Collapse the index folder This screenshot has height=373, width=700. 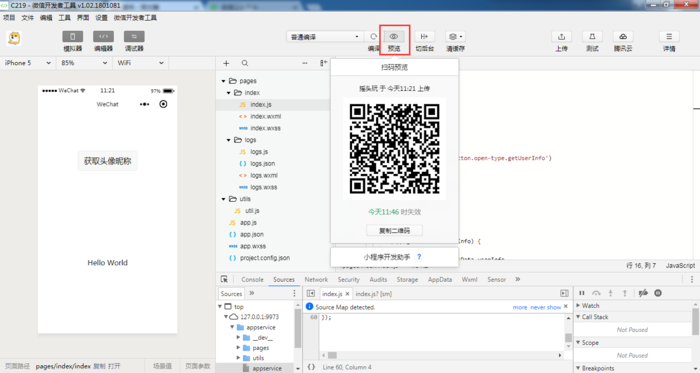click(229, 93)
